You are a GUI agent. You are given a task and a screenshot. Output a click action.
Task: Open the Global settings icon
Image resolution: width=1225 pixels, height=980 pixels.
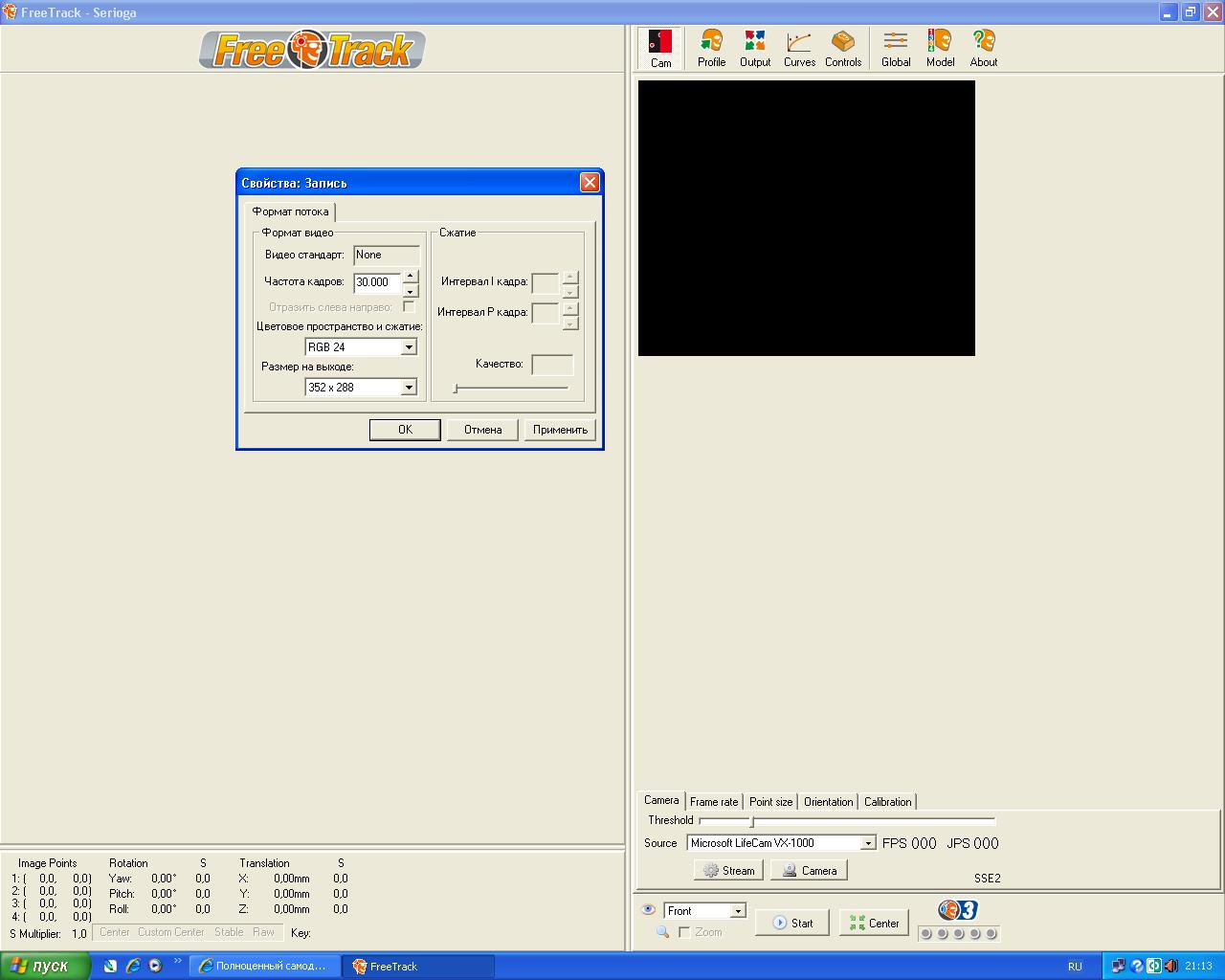[896, 48]
